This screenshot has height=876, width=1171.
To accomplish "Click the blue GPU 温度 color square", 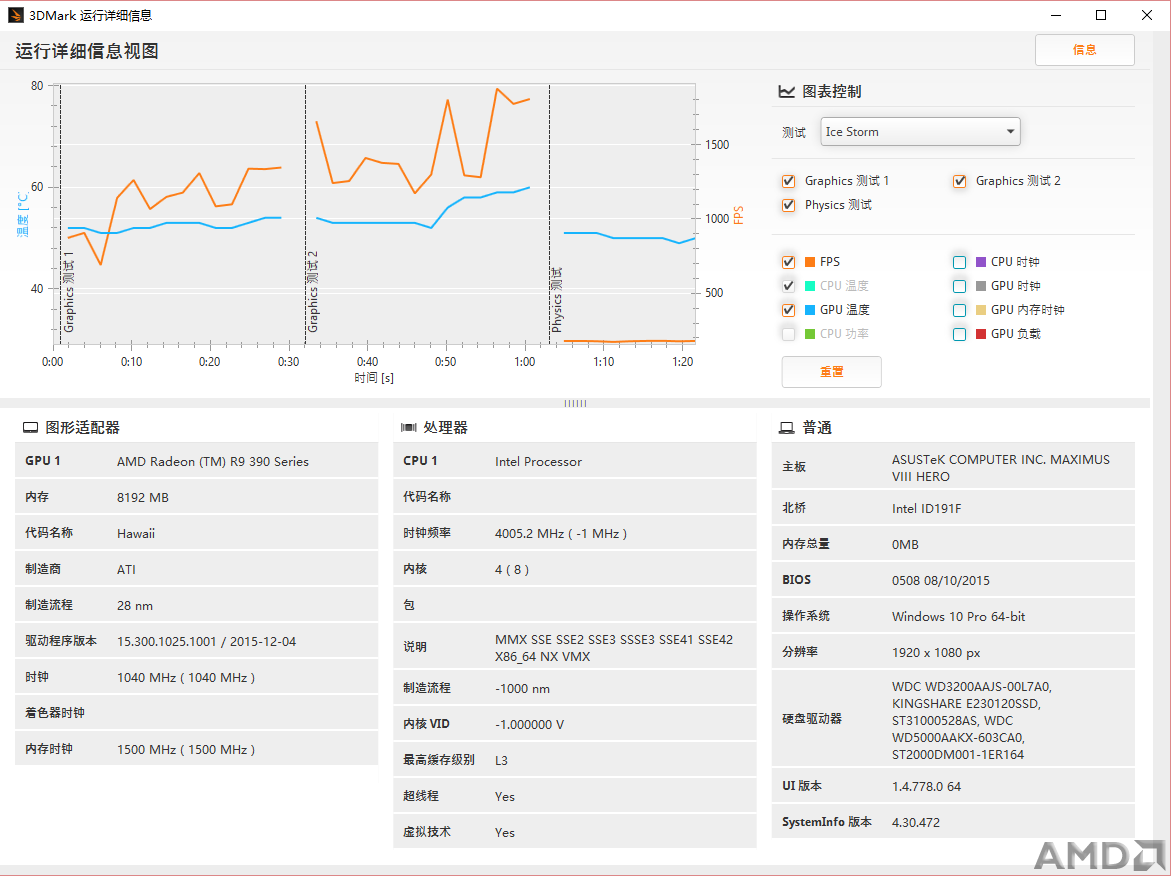I will 810,310.
